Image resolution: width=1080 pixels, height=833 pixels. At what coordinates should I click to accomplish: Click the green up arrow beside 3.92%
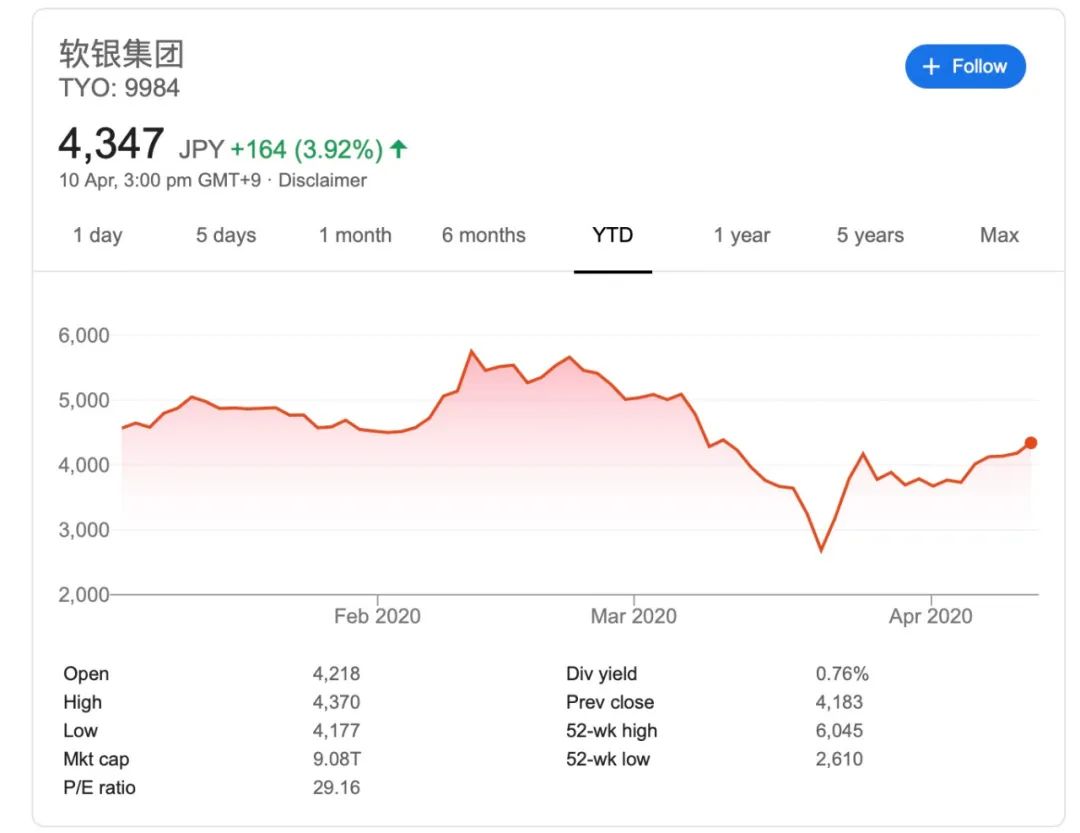click(398, 148)
